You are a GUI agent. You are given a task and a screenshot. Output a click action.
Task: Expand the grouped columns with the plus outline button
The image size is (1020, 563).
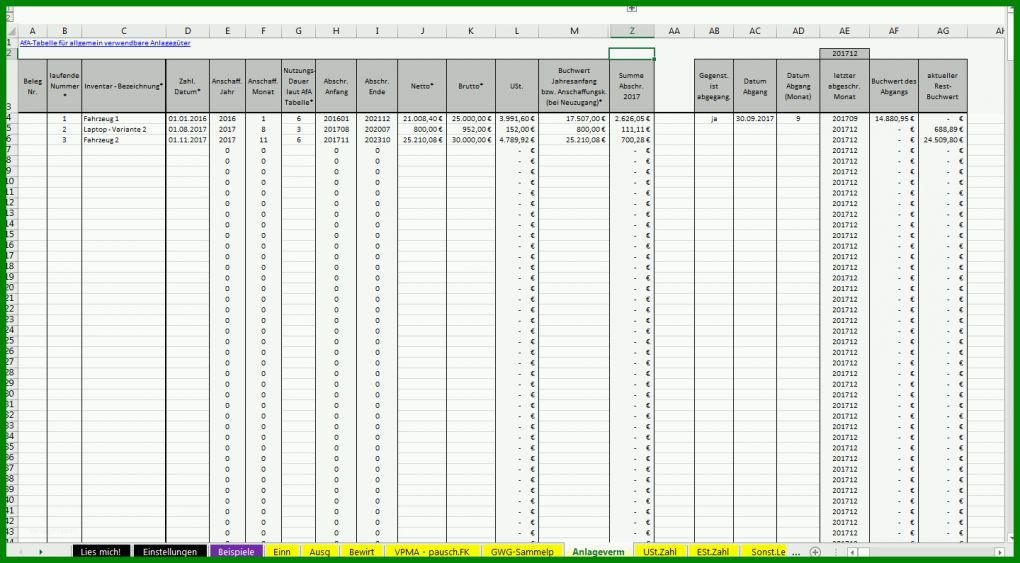pyautogui.click(x=631, y=8)
